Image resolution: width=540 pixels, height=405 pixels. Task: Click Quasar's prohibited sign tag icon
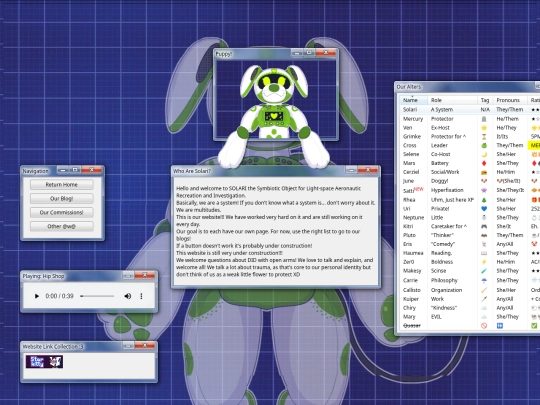tap(484, 326)
